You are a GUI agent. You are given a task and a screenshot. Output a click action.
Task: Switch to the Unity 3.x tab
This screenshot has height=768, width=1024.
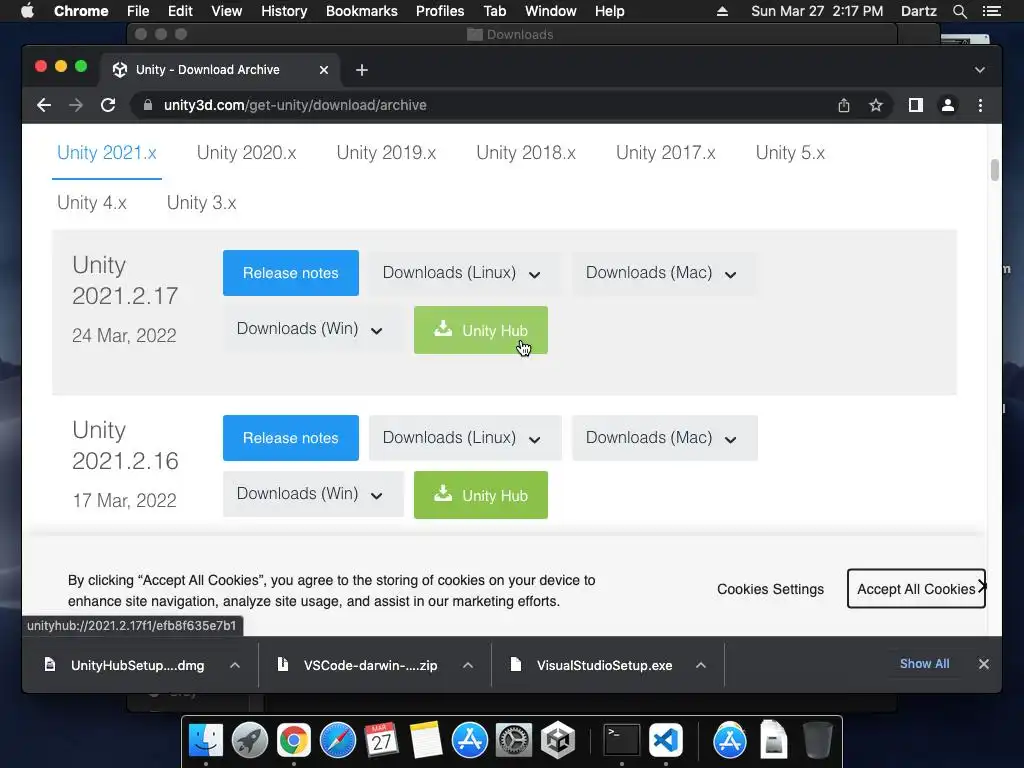(201, 202)
